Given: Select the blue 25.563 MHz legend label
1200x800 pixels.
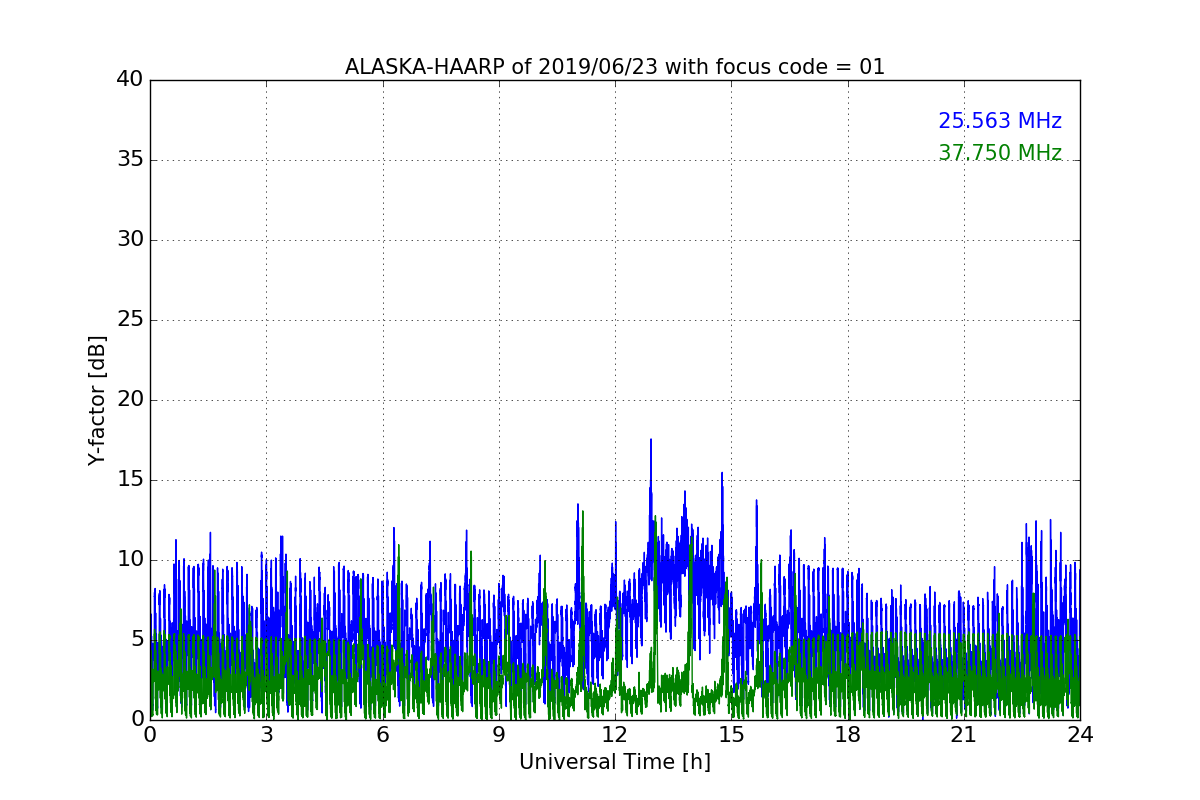Looking at the screenshot, I should coord(1000,121).
